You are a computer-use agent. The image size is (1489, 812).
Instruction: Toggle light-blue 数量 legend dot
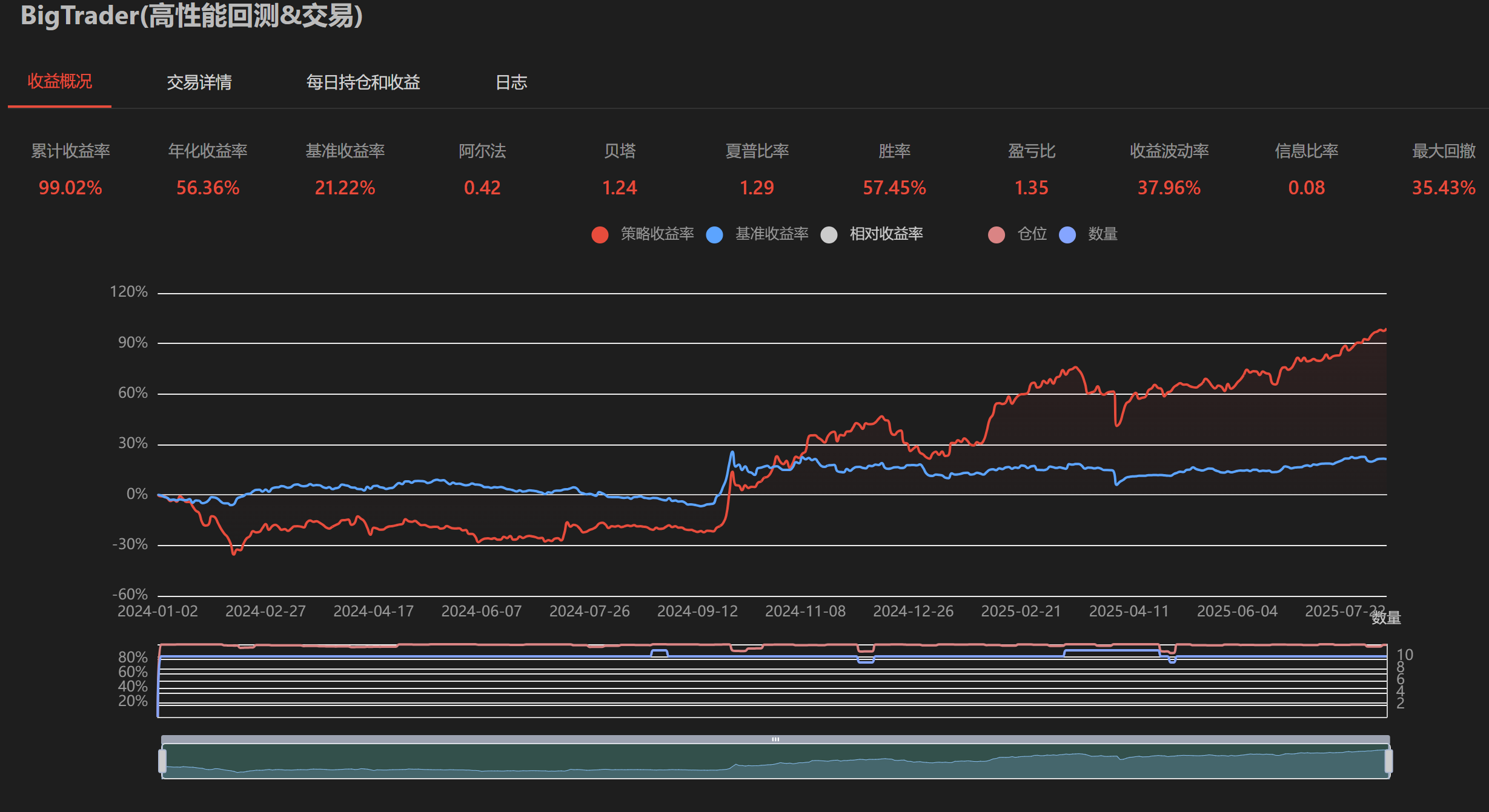pyautogui.click(x=1067, y=235)
